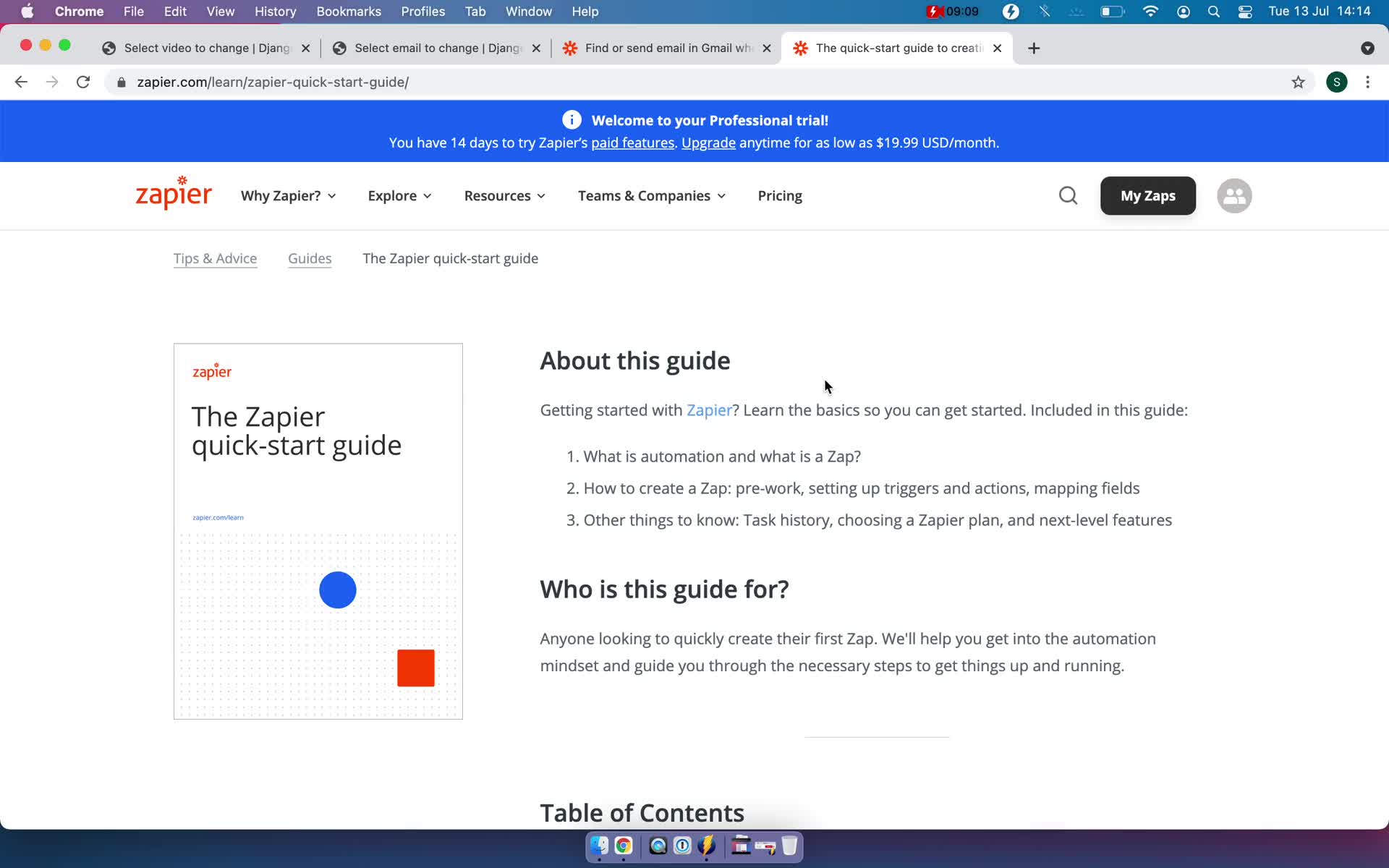The image size is (1389, 868).
Task: Click the Zapier hyperlink in guide text
Action: click(708, 410)
